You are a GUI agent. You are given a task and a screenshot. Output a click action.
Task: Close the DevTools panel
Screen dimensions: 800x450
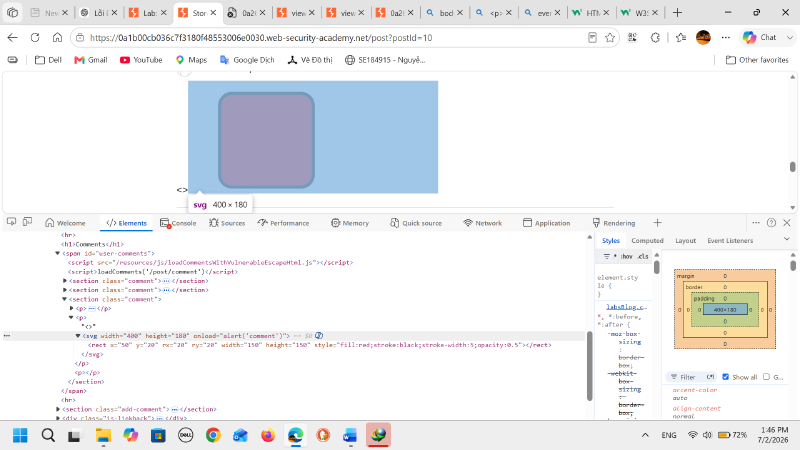(x=787, y=222)
